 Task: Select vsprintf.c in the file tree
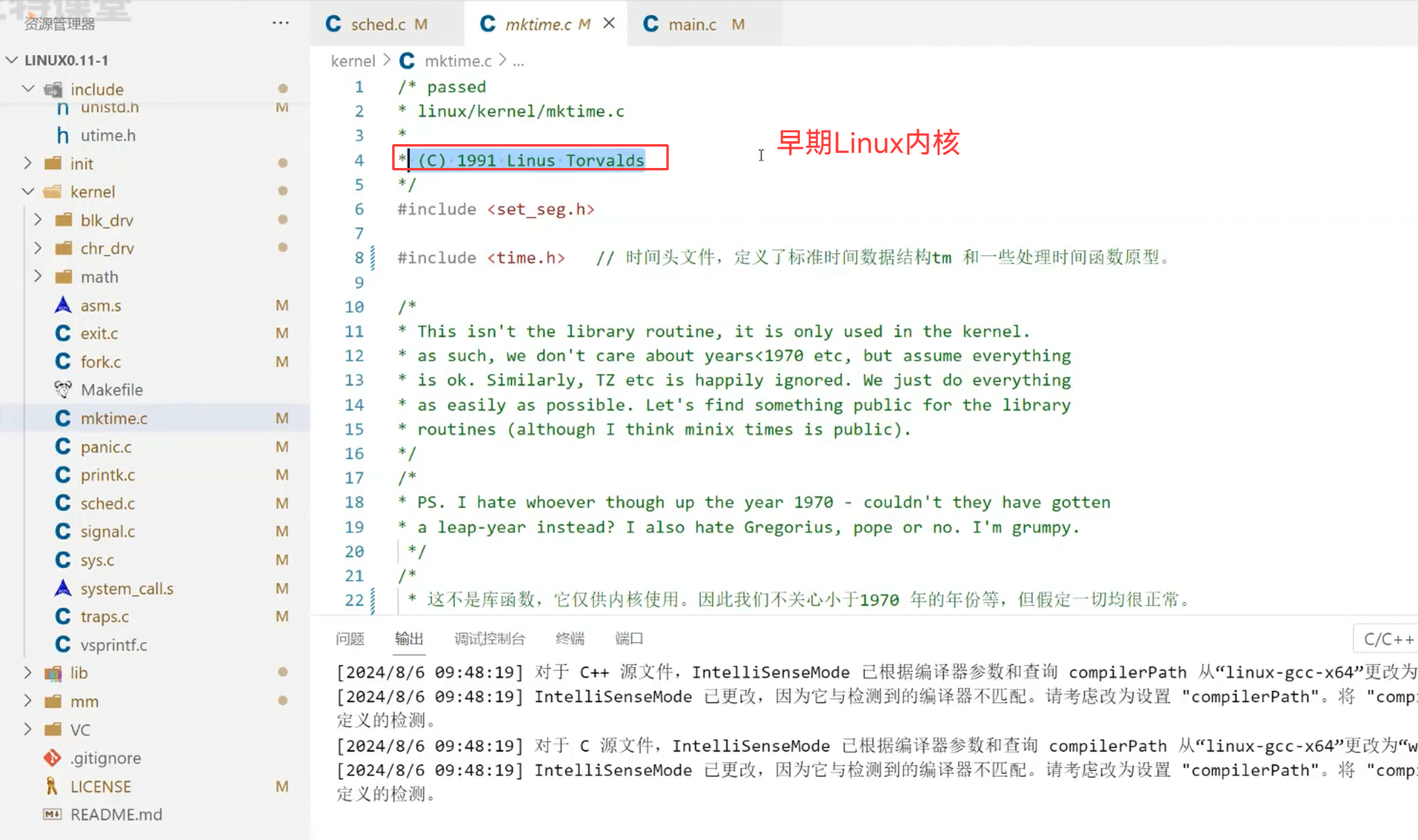point(113,645)
